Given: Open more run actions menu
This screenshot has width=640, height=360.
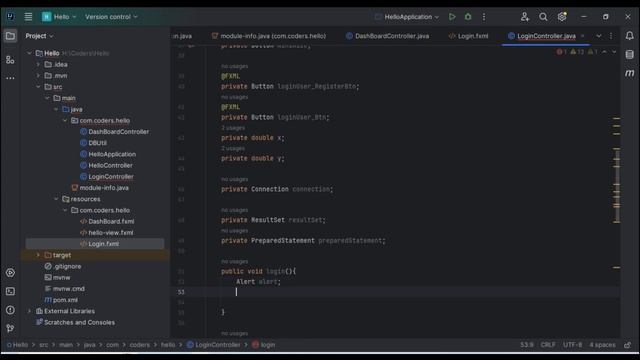Looking at the screenshot, I should (484, 17).
